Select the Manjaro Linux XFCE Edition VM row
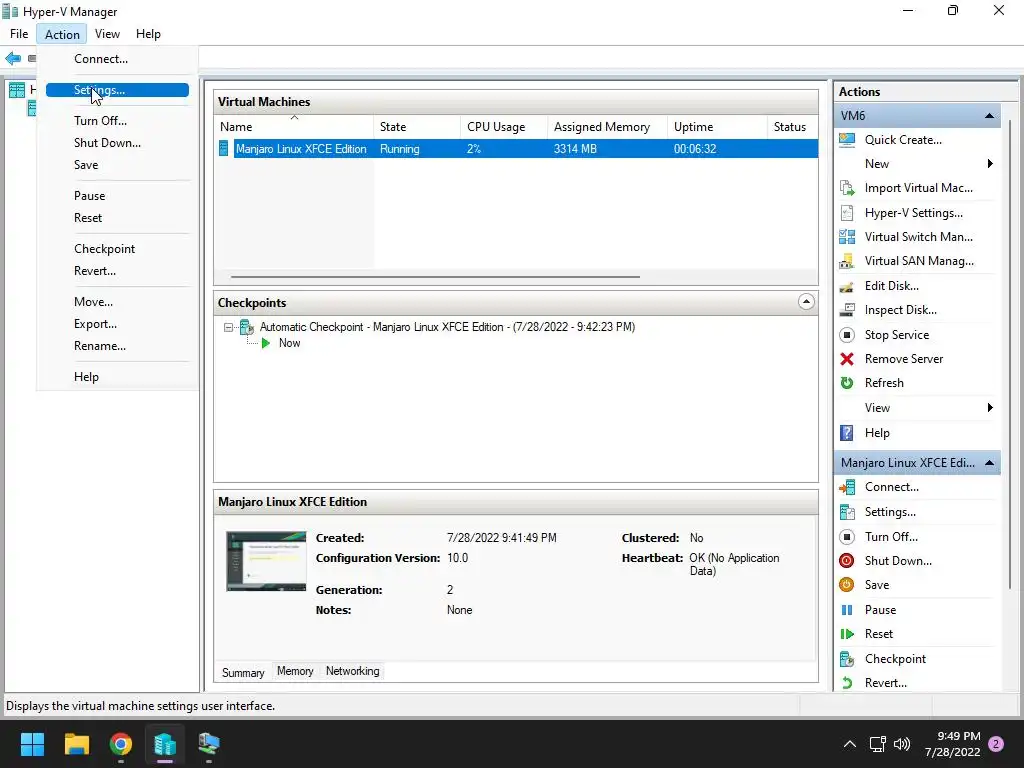The width and height of the screenshot is (1024, 768). pyautogui.click(x=516, y=149)
